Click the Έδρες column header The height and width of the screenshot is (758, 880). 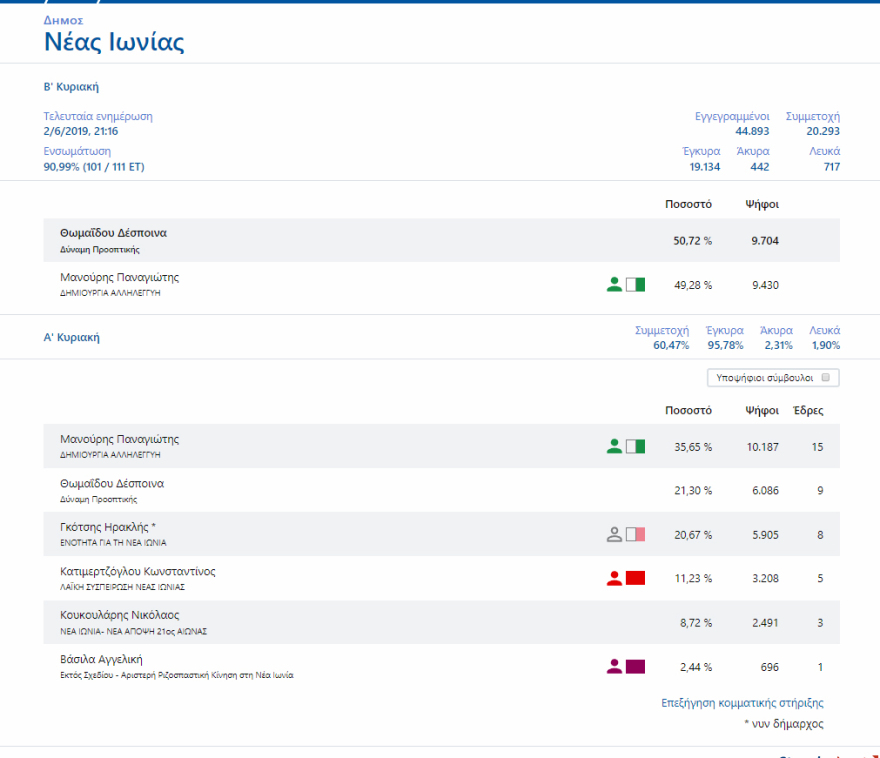tap(807, 410)
